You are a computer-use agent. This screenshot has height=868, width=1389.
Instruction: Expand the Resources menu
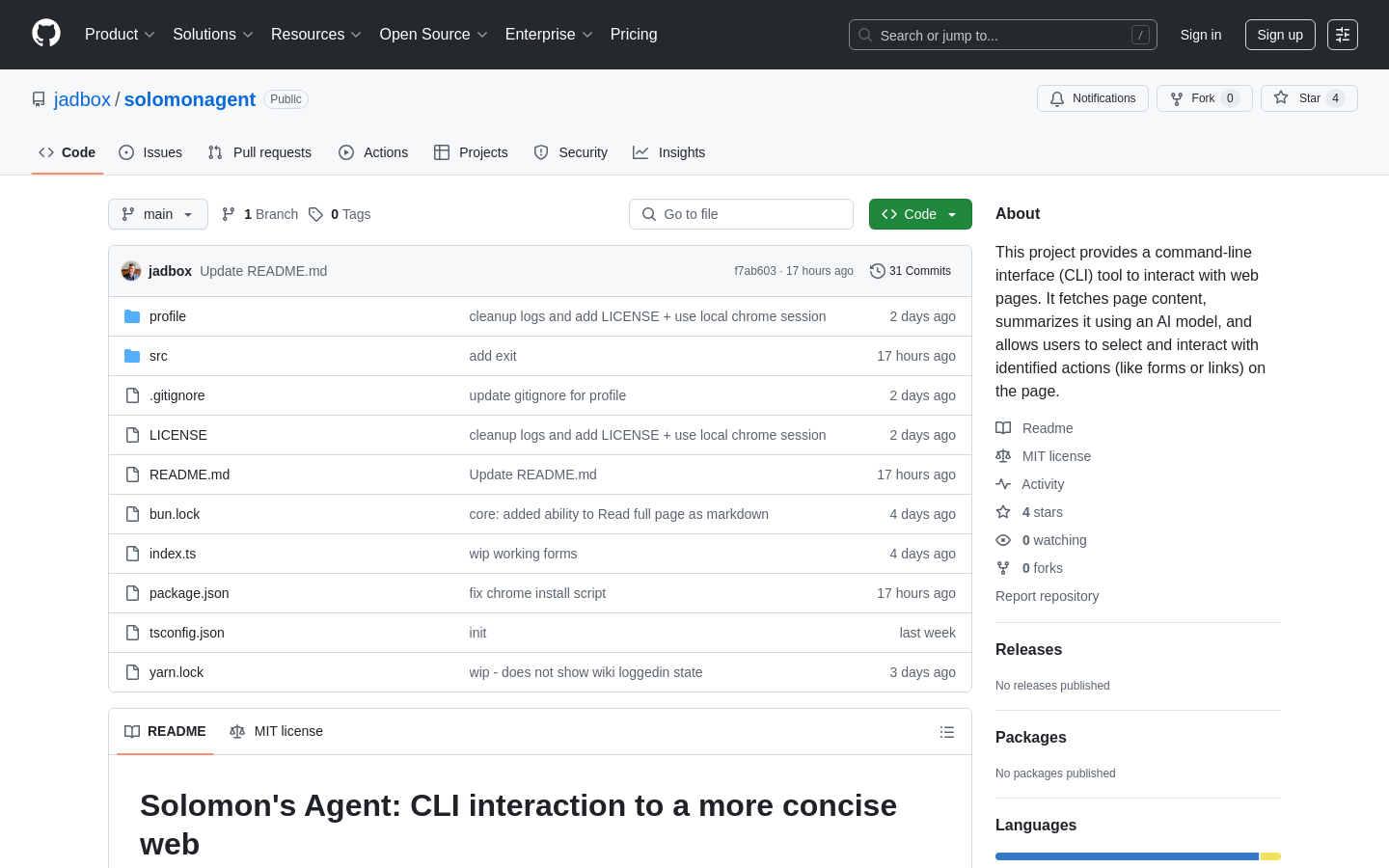point(316,35)
